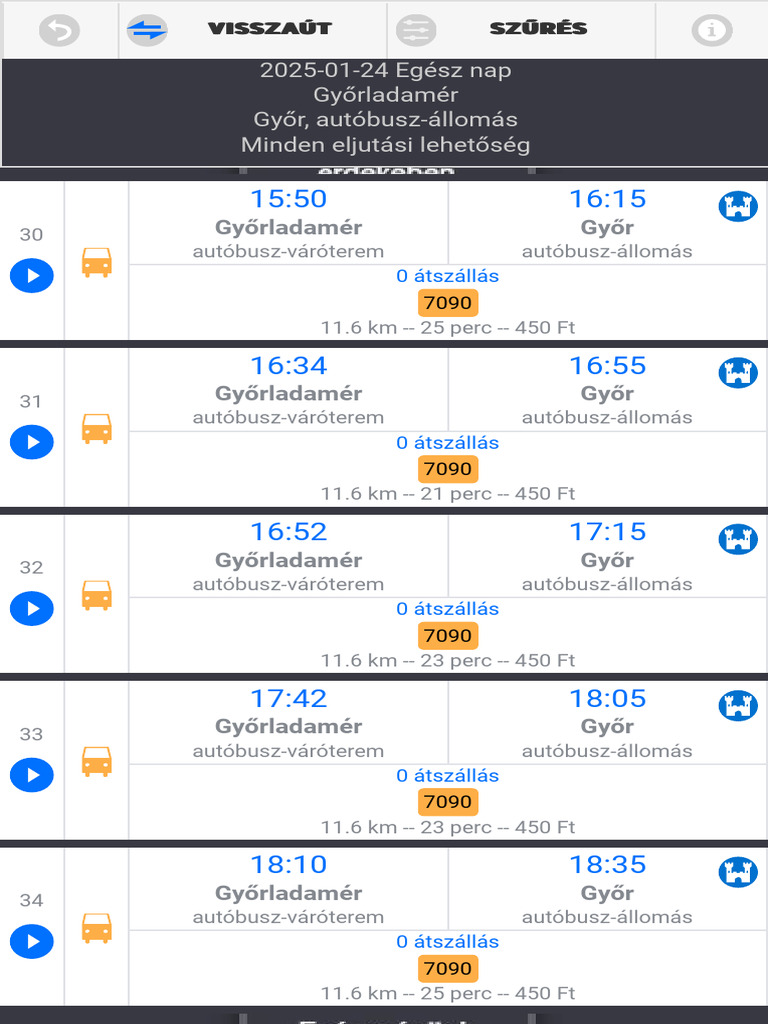This screenshot has height=1024, width=768.
Task: Click orange bus icon of trip 30
Action: tap(97, 262)
